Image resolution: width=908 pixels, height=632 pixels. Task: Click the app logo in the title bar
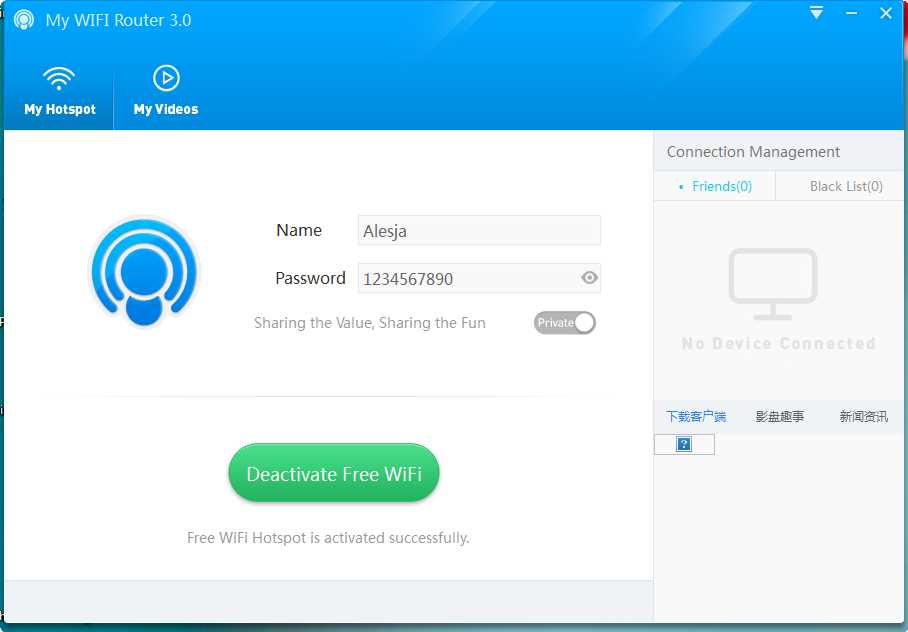point(24,20)
